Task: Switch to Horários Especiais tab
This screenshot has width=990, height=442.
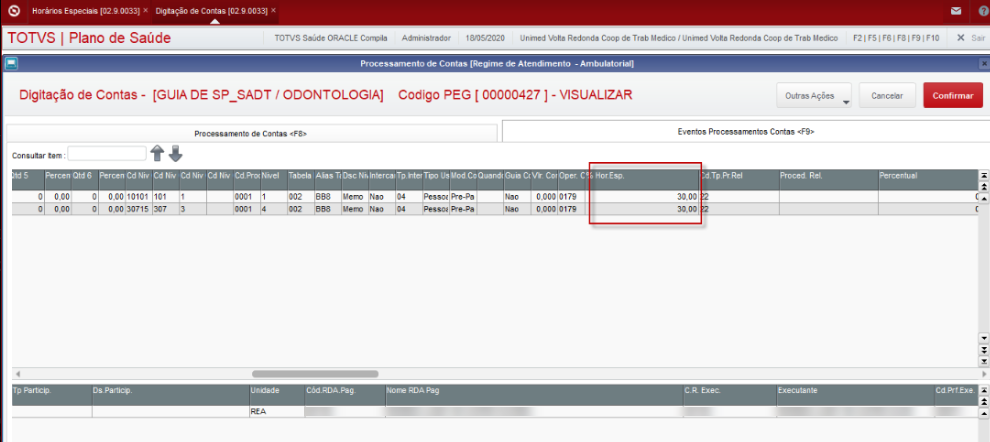Action: (85, 11)
